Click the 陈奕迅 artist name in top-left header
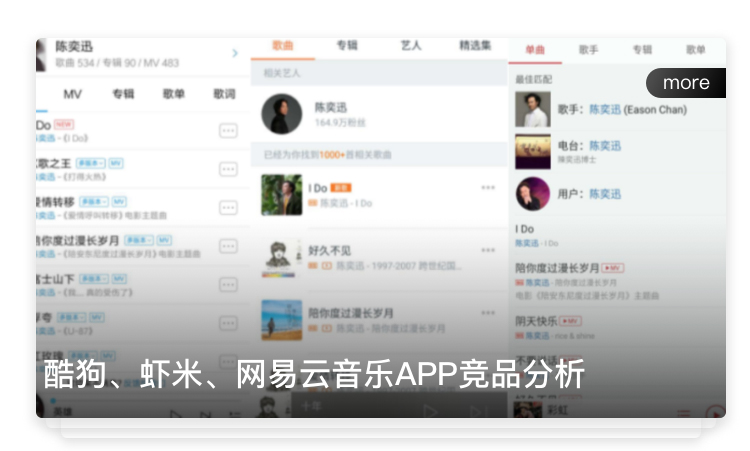Image resolution: width=750 pixels, height=451 pixels. pyautogui.click(x=74, y=46)
